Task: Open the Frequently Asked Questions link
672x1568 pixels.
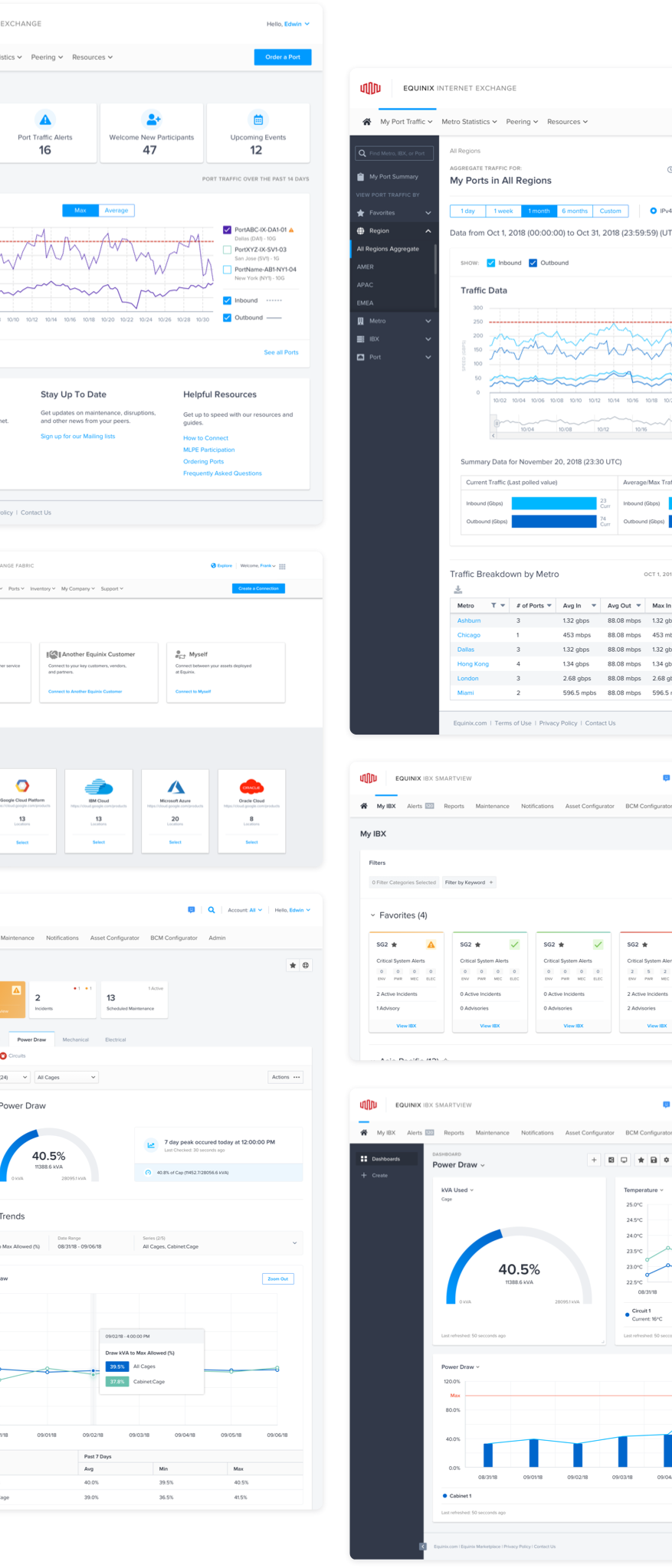Action: click(222, 473)
